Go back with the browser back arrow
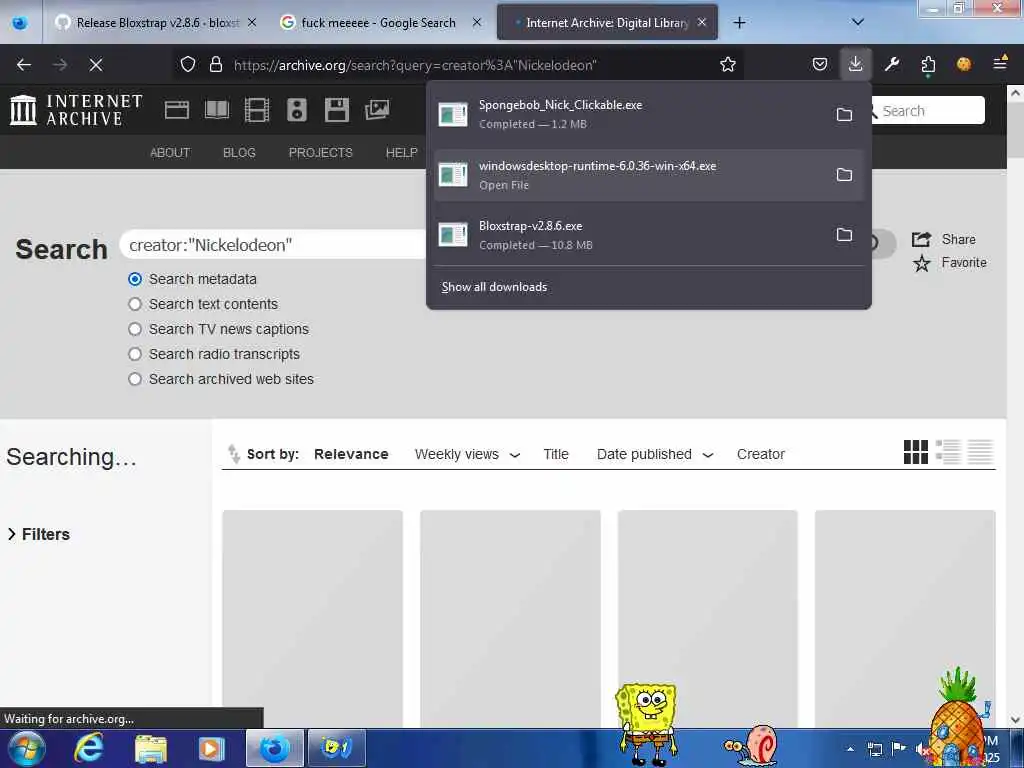 [24, 65]
